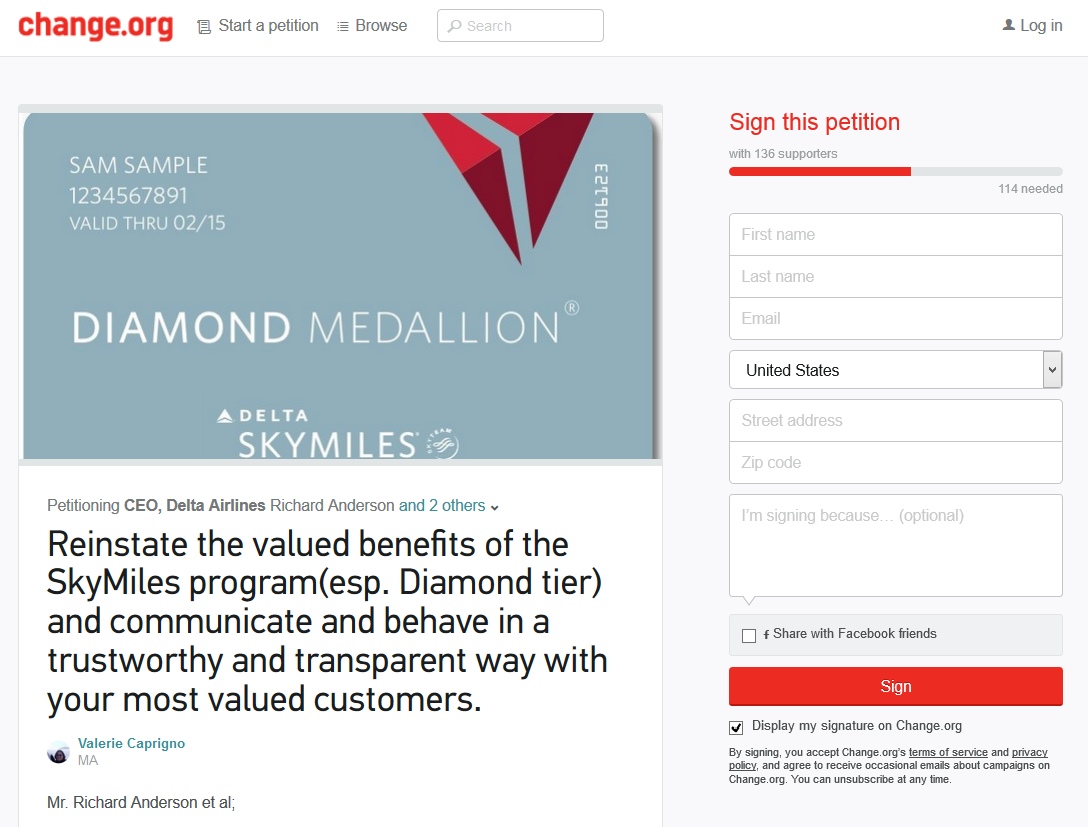
Task: Click the Diamond Medallion card image
Action: [x=340, y=285]
